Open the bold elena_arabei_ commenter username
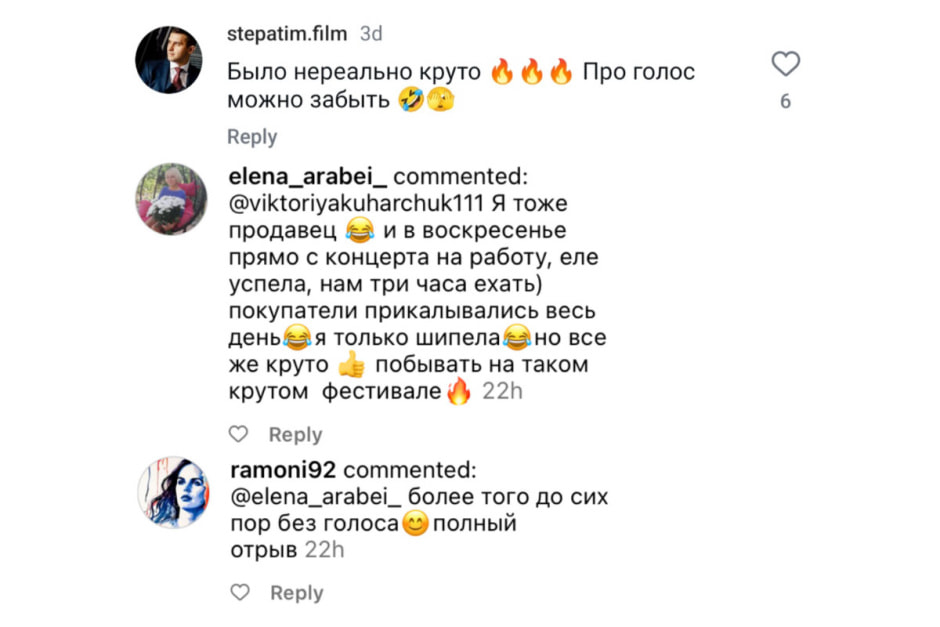 308,177
